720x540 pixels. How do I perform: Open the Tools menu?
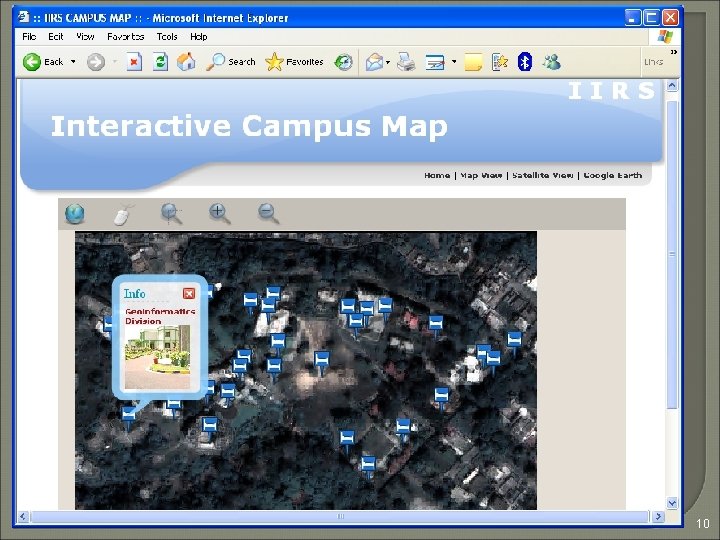pyautogui.click(x=167, y=37)
